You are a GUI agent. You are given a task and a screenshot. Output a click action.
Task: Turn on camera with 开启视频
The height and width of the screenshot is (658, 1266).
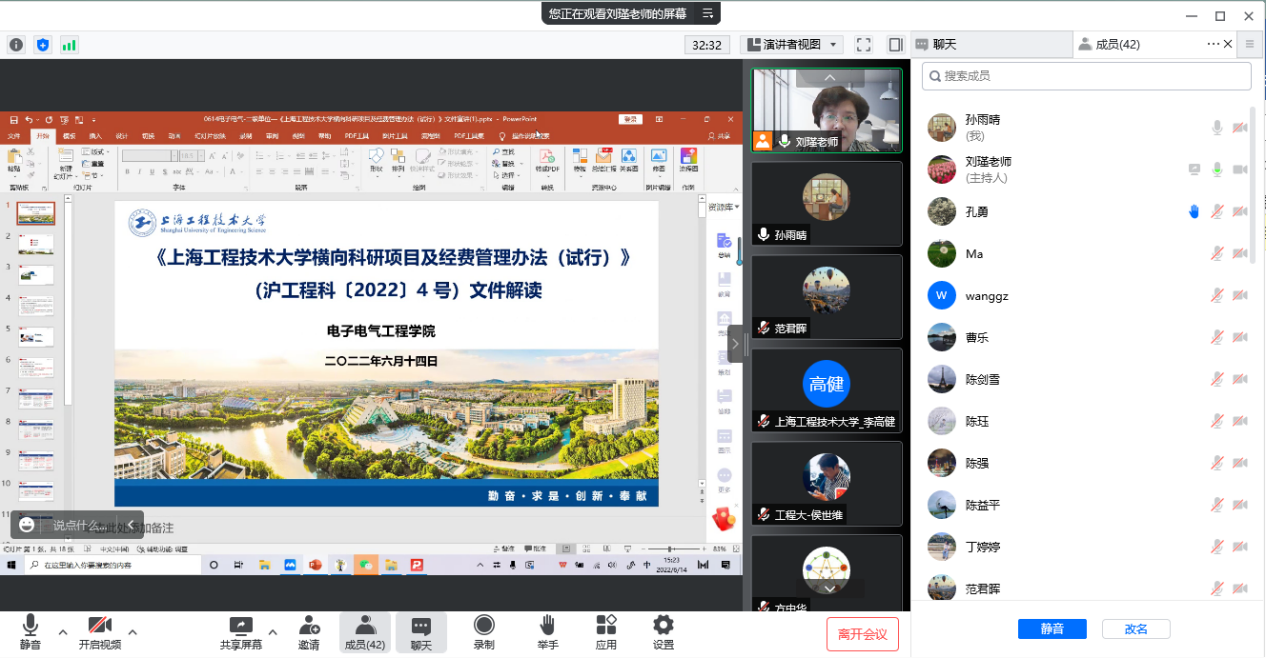(100, 633)
